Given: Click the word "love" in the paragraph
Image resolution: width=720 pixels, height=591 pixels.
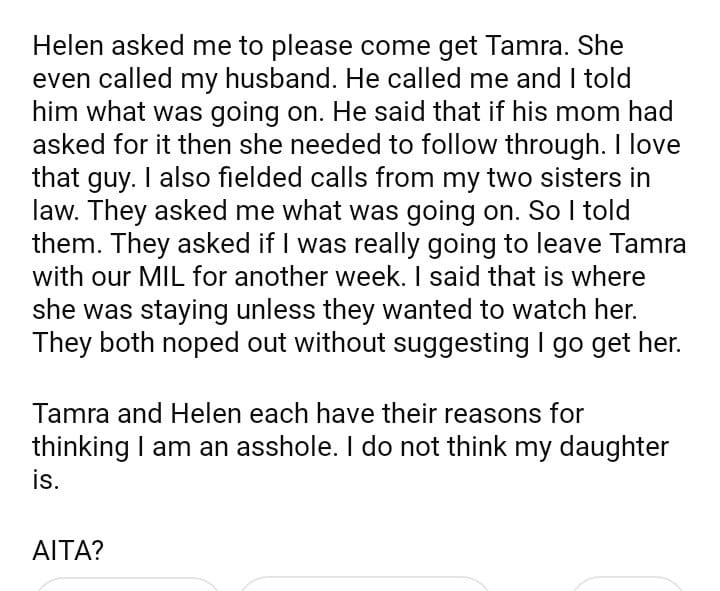Looking at the screenshot, I should 653,145.
